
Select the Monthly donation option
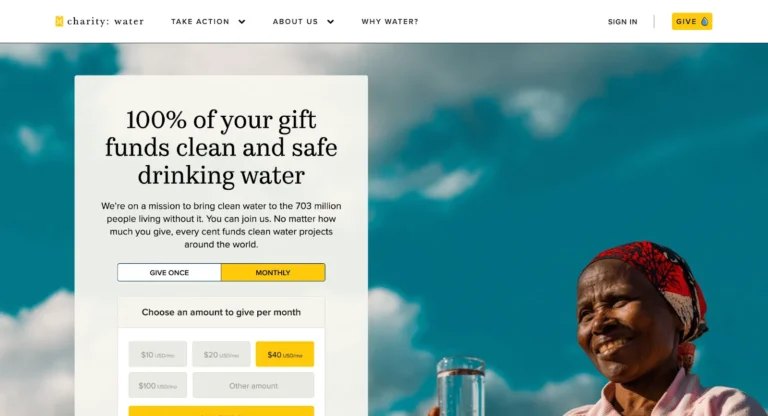point(273,272)
